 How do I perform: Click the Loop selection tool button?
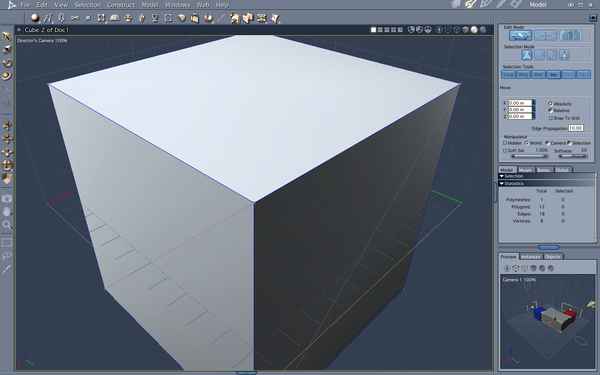(x=509, y=75)
